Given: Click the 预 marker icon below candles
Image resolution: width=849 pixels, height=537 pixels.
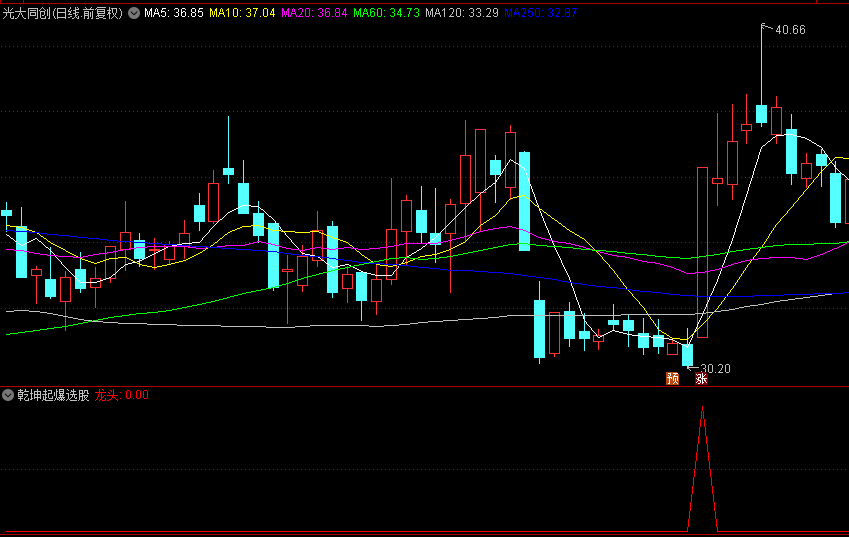Looking at the screenshot, I should 672,378.
